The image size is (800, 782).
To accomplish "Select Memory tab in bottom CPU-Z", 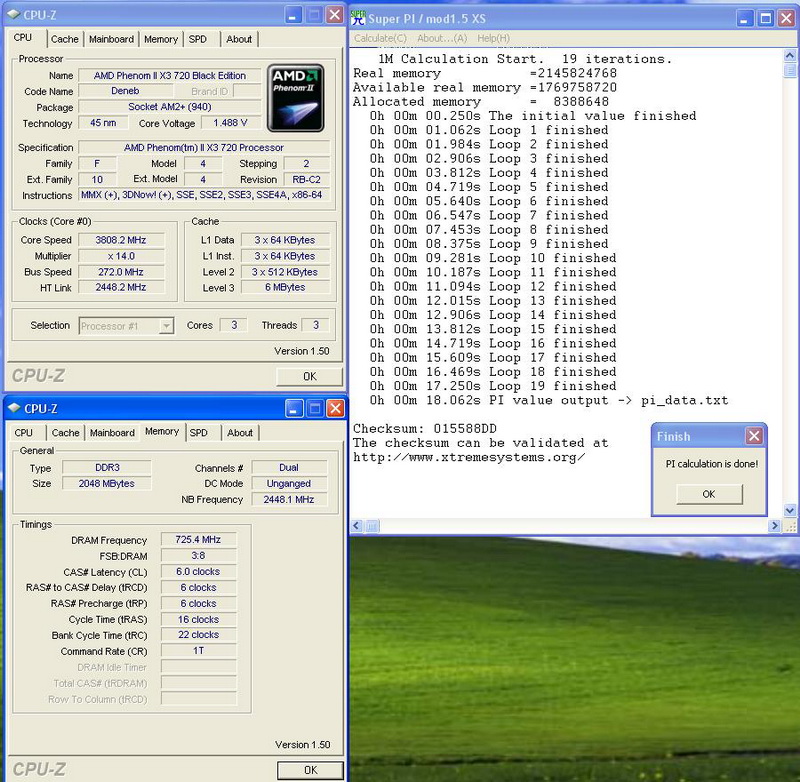I will pos(162,432).
